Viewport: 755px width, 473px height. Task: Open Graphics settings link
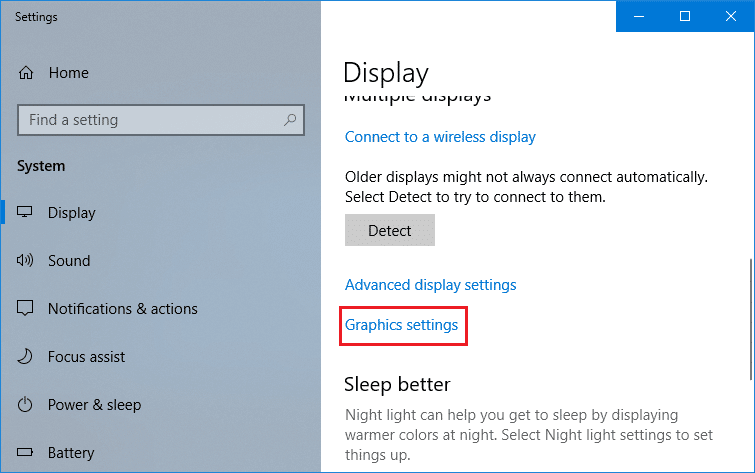[401, 325]
